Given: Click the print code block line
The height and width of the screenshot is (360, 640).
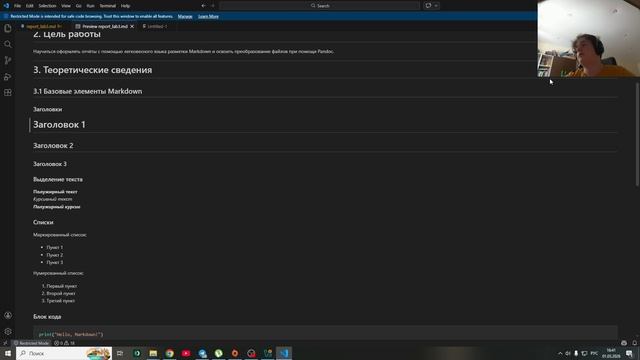Looking at the screenshot, I should (x=71, y=334).
